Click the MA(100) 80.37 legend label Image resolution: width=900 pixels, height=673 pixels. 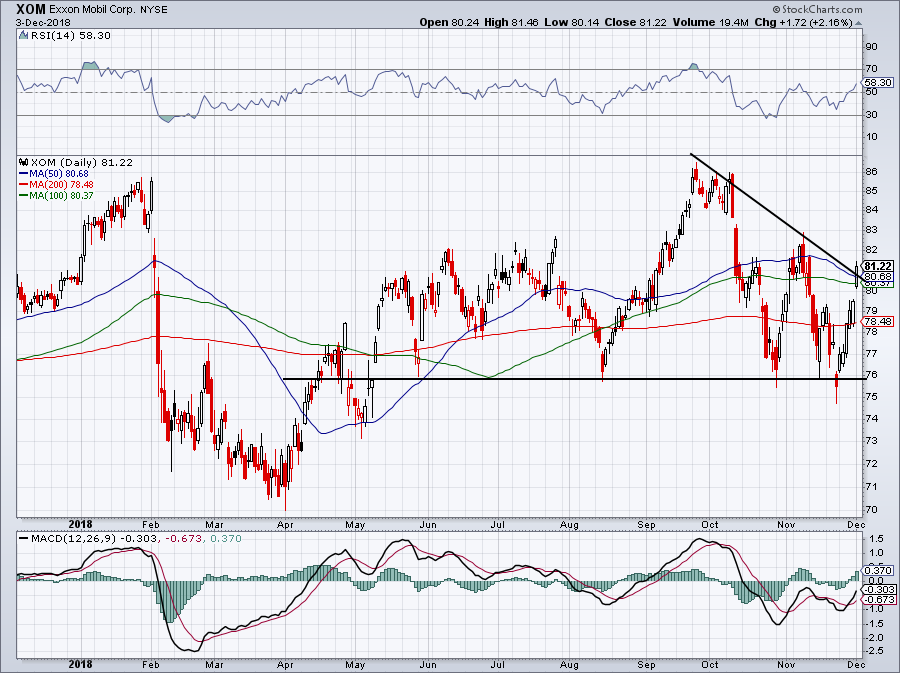61,196
